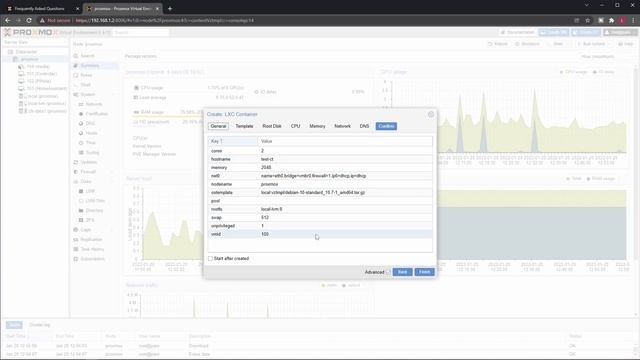This screenshot has height=360, width=640.
Task: Click the Reboot button
Action: [498, 44]
